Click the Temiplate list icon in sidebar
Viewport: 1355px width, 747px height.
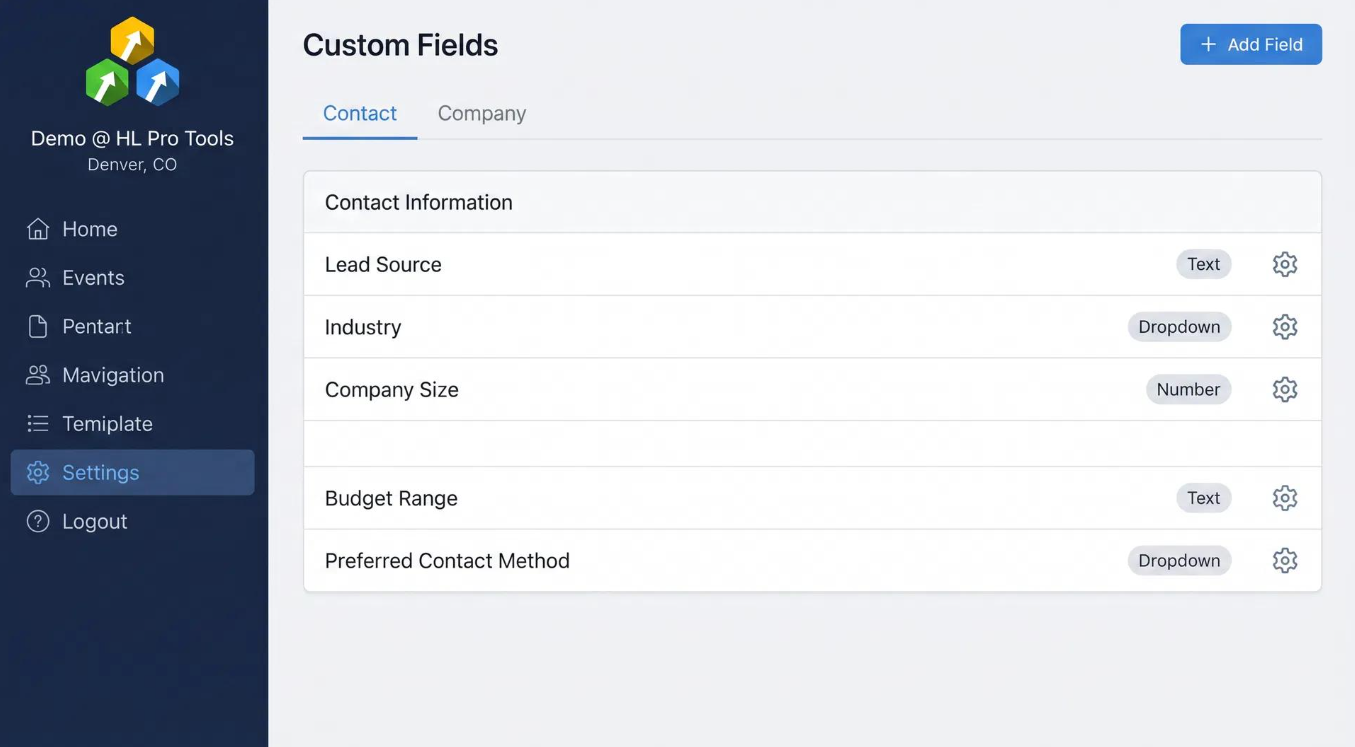38,424
